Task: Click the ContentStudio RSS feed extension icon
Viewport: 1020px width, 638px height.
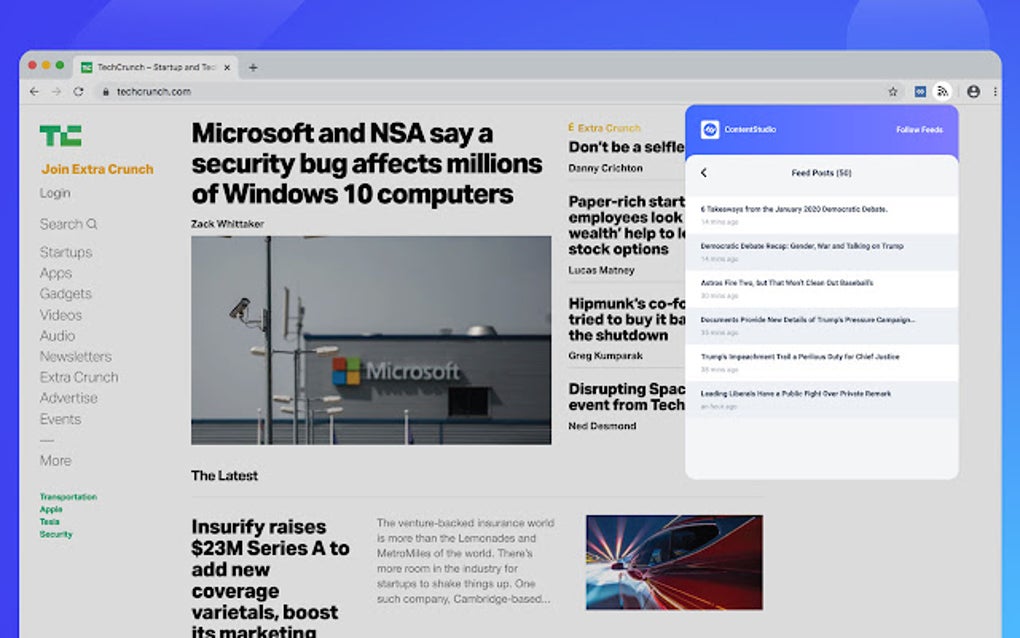Action: 942,92
